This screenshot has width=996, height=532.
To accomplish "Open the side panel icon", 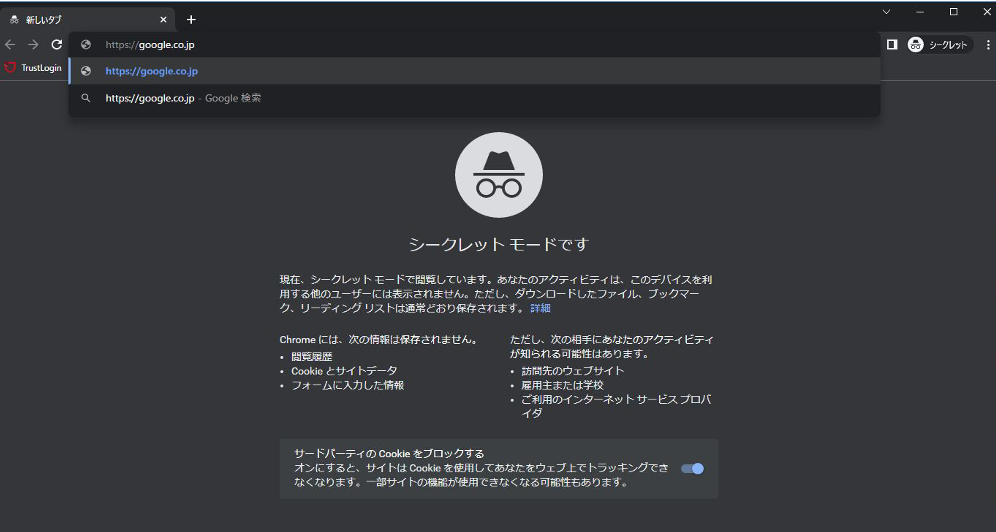I will [x=892, y=44].
